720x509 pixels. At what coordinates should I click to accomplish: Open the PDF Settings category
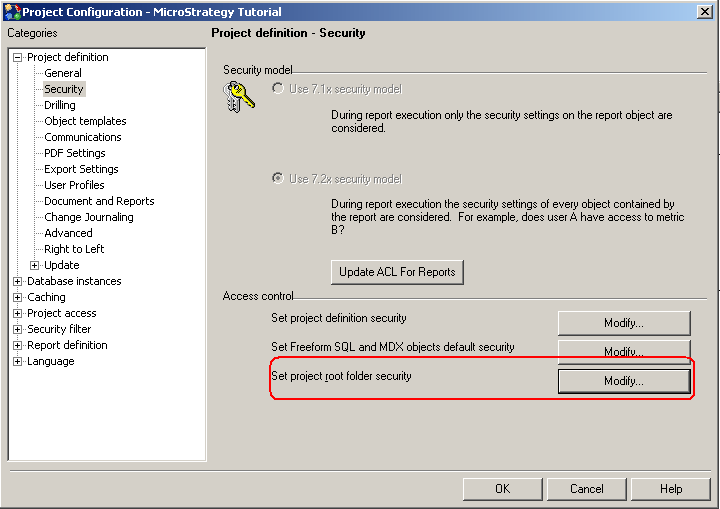pyautogui.click(x=75, y=153)
